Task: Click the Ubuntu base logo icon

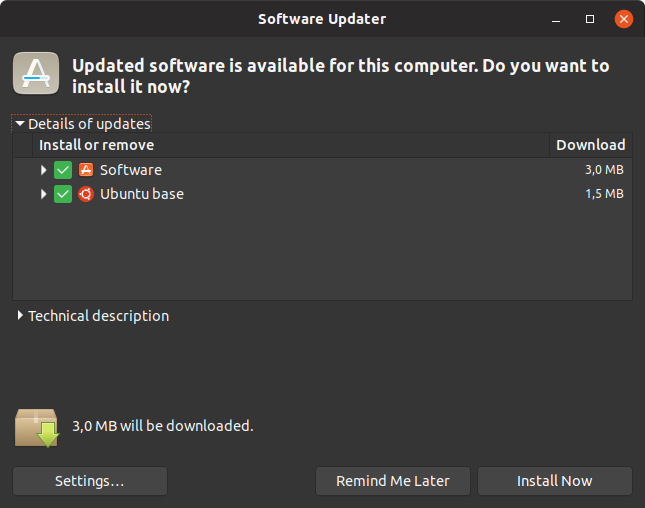Action: pyautogui.click(x=86, y=194)
